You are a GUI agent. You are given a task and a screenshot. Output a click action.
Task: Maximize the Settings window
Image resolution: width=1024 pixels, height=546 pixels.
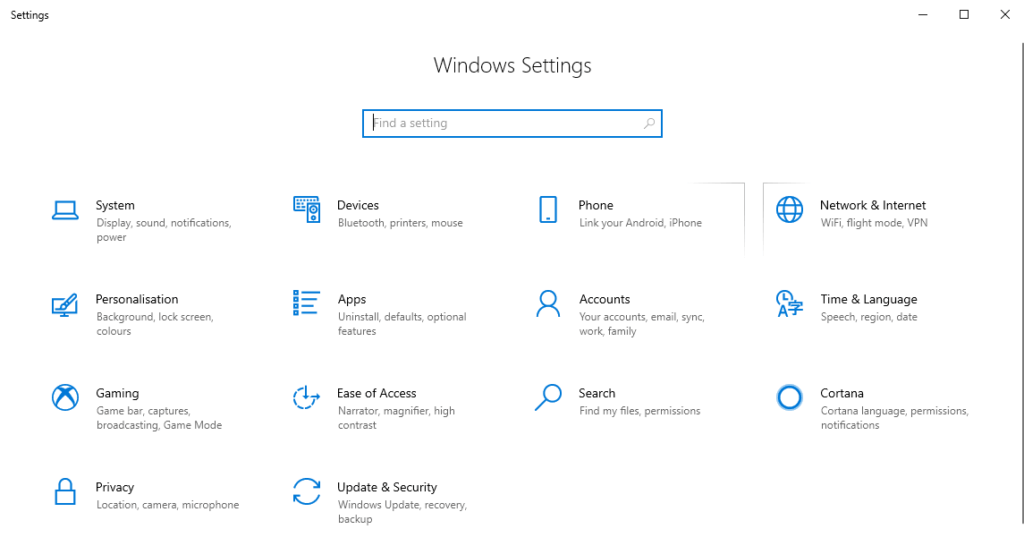[964, 14]
